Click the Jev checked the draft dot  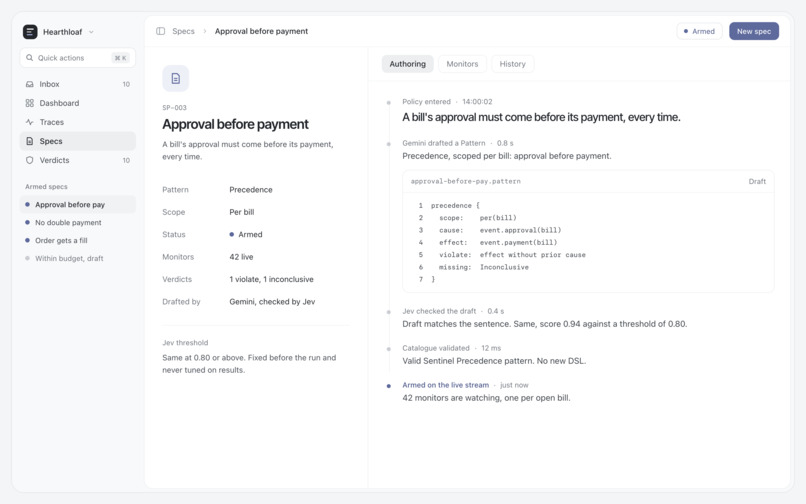click(x=389, y=312)
